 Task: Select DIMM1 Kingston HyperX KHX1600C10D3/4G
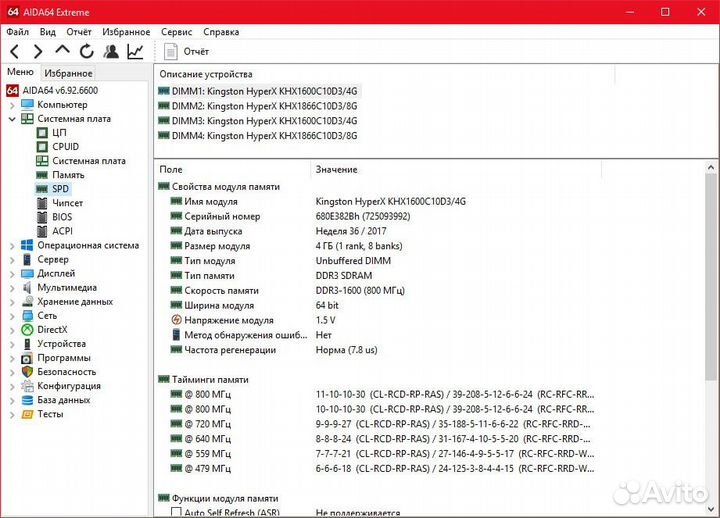pyautogui.click(x=258, y=91)
